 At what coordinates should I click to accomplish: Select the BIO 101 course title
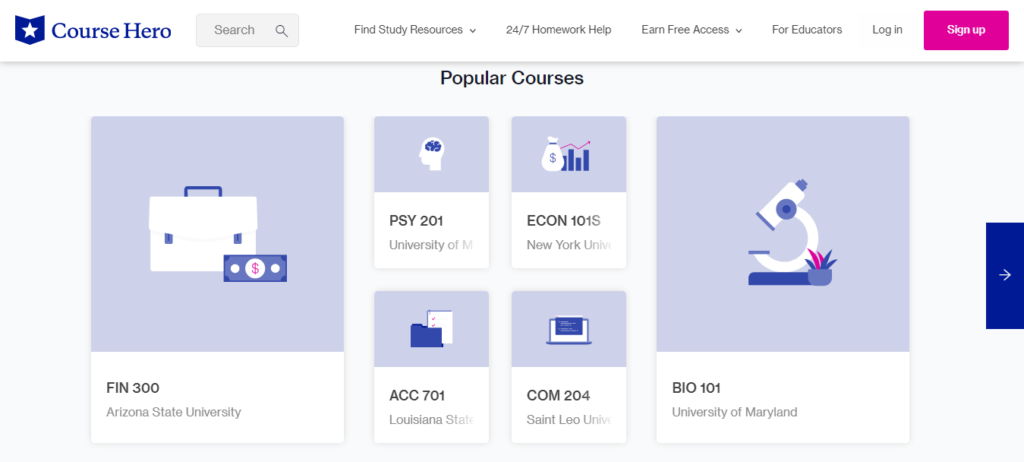(696, 388)
